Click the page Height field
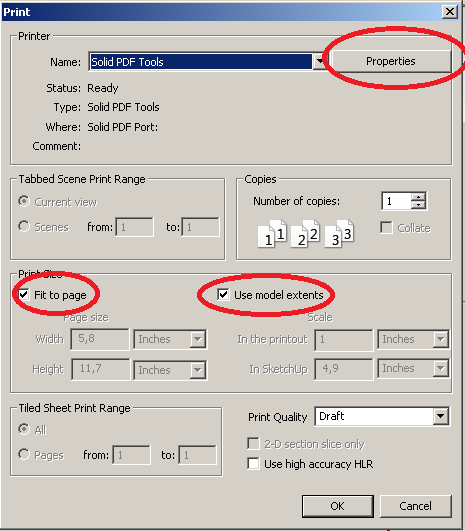This screenshot has height=531, width=465. 101,369
